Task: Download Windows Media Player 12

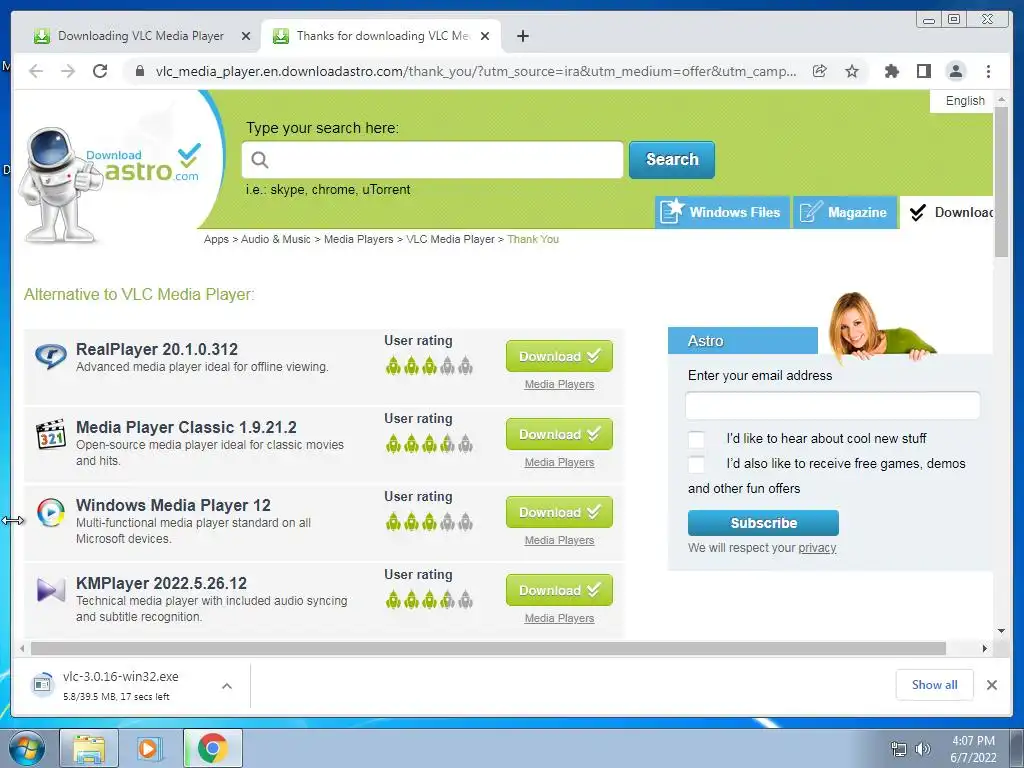Action: 559,512
